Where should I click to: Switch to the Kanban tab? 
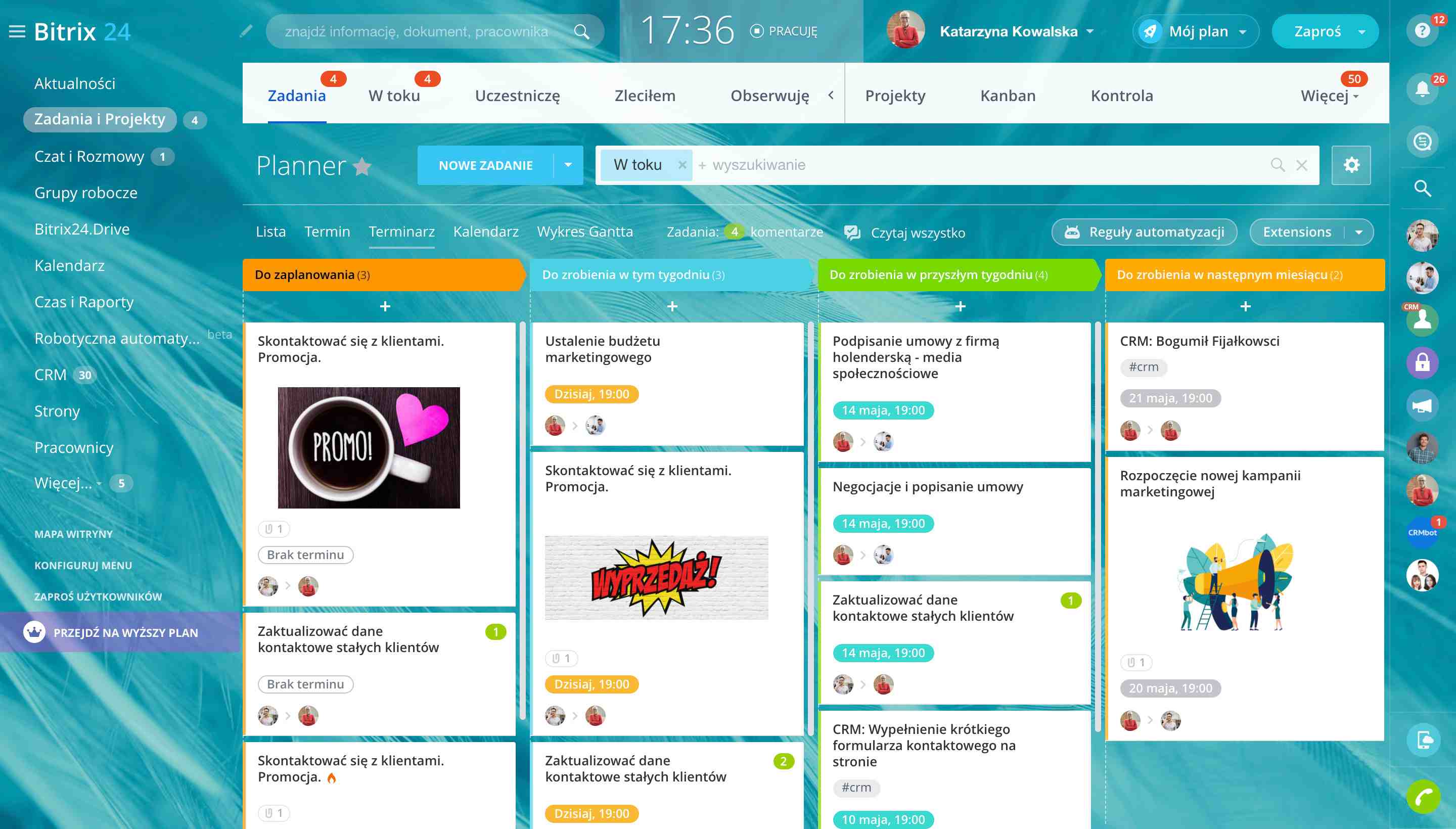click(x=1007, y=96)
